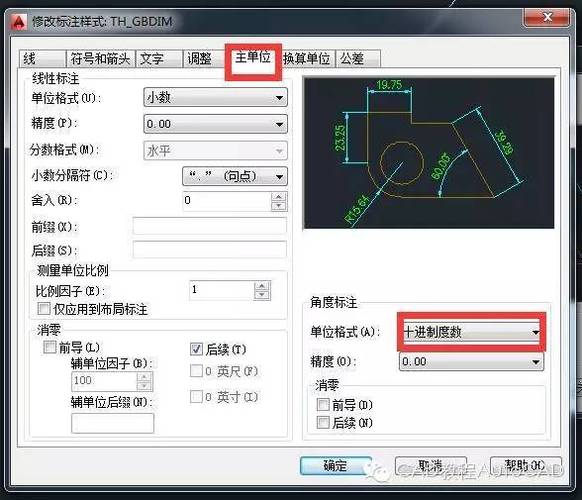
Task: Click the 帮助(H) button
Action: click(x=526, y=465)
